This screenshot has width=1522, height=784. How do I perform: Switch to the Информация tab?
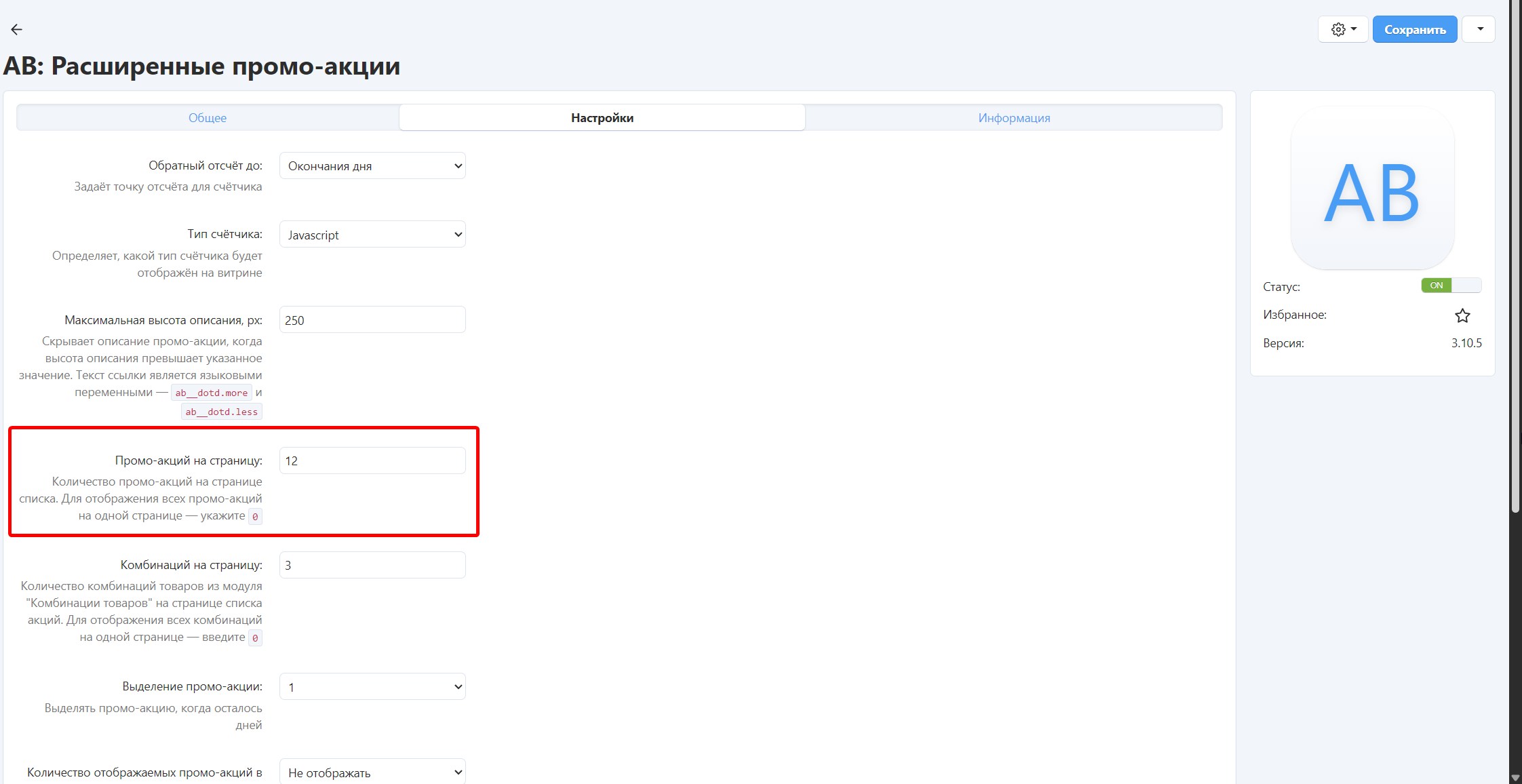click(1013, 117)
